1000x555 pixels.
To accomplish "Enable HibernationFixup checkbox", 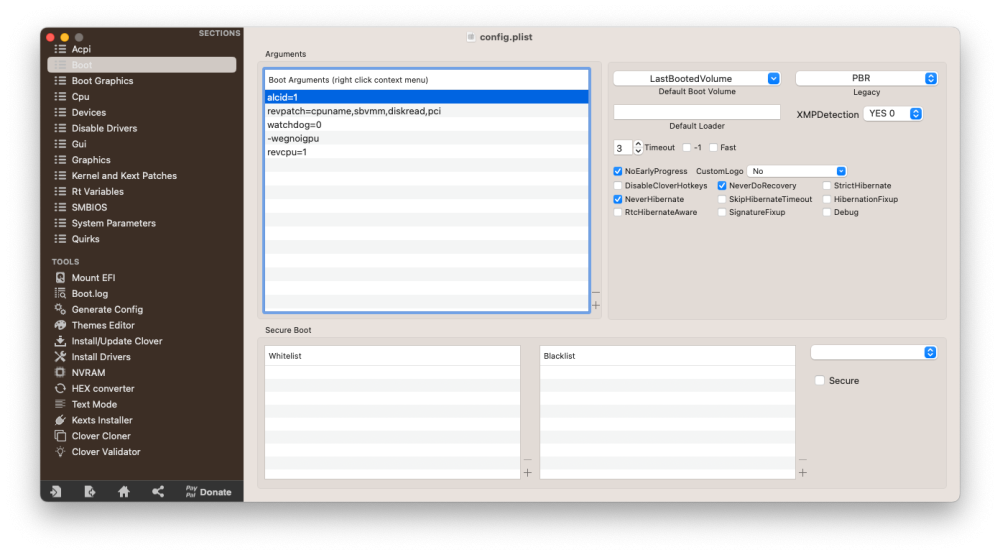I will pyautogui.click(x=827, y=199).
